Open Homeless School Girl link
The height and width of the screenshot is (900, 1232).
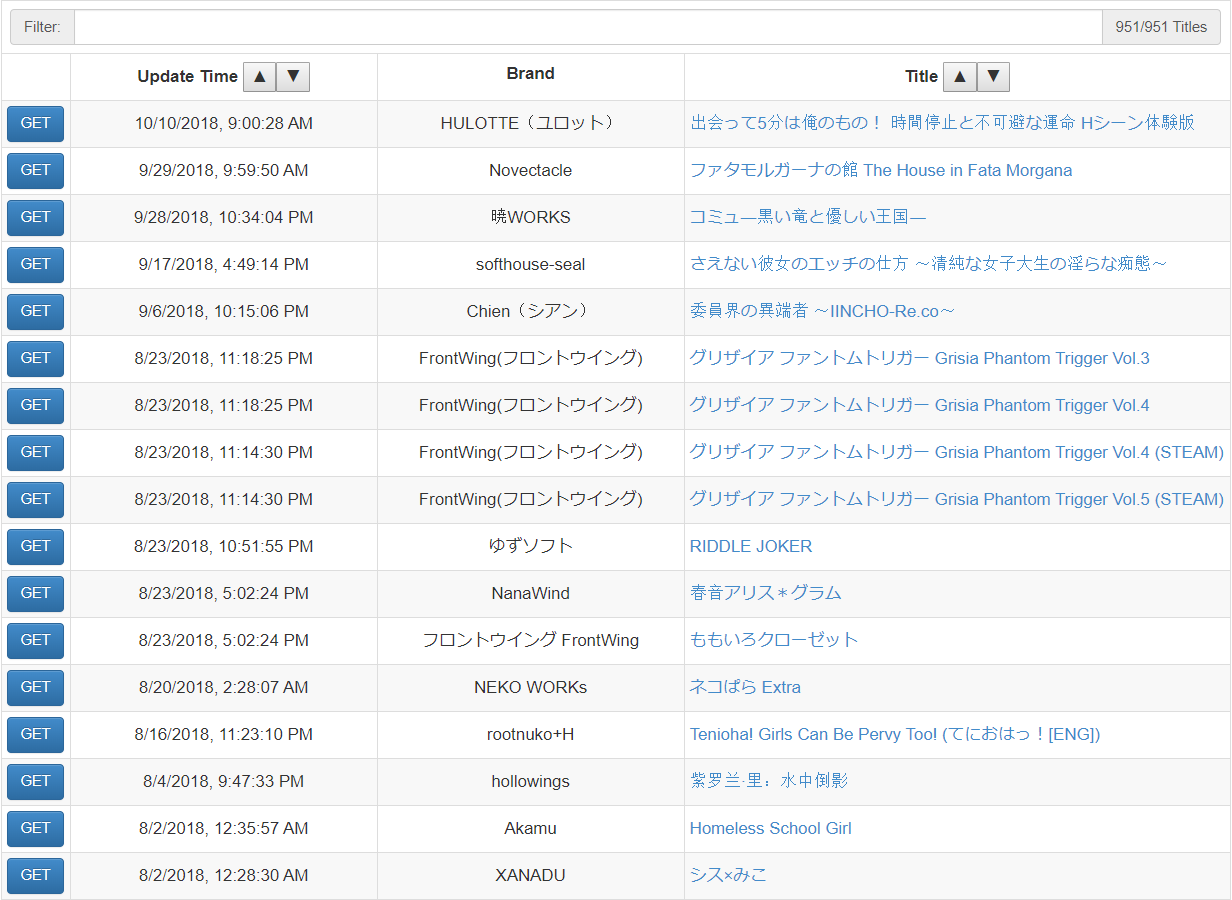pyautogui.click(x=771, y=828)
